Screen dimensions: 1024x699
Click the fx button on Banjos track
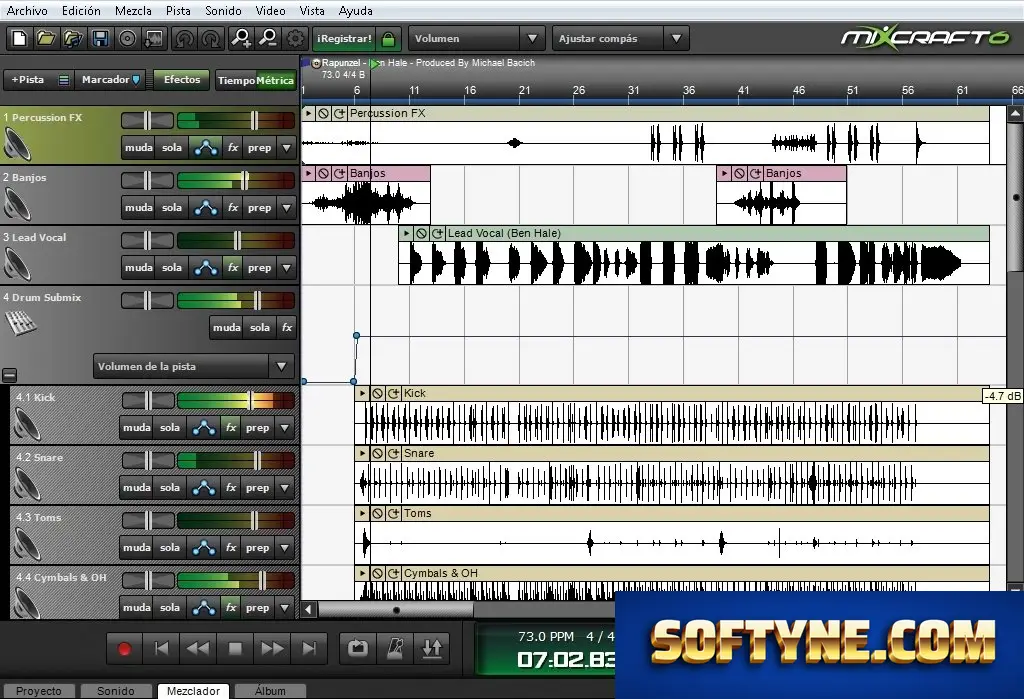point(232,208)
